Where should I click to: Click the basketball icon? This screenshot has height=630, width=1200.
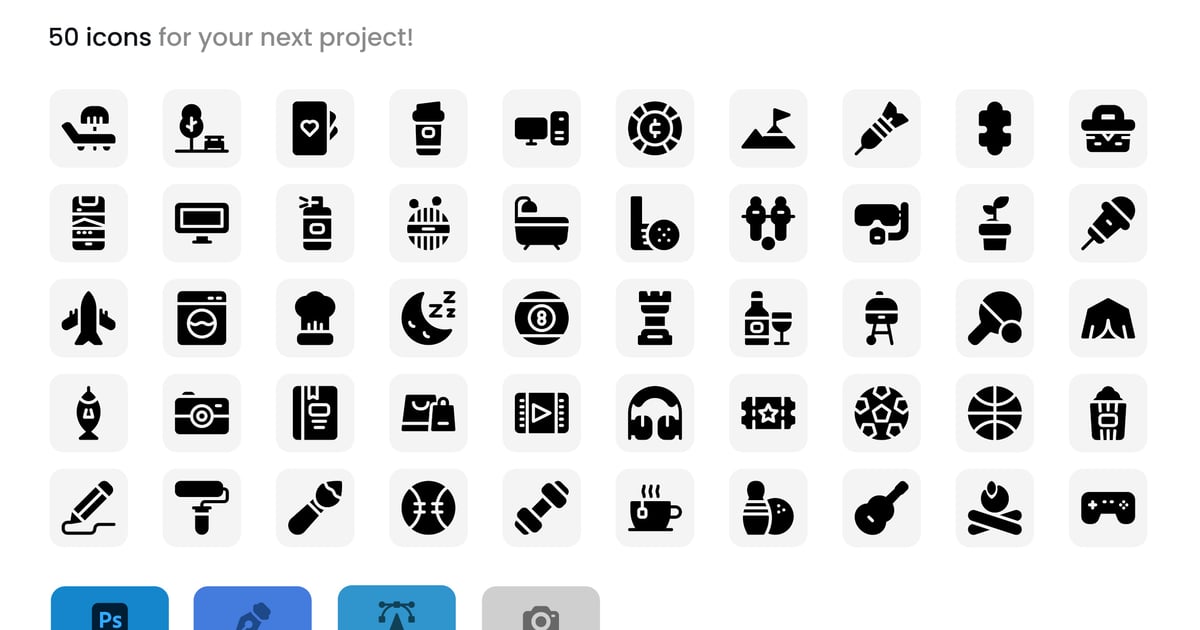(x=995, y=413)
